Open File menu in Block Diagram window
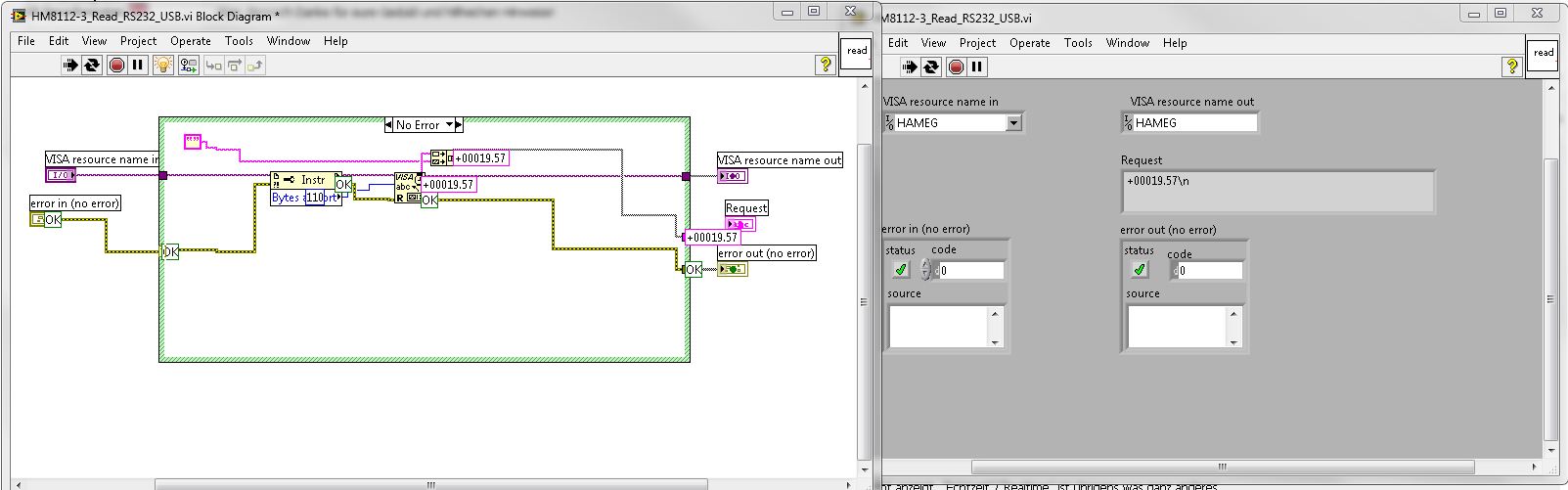 26,41
